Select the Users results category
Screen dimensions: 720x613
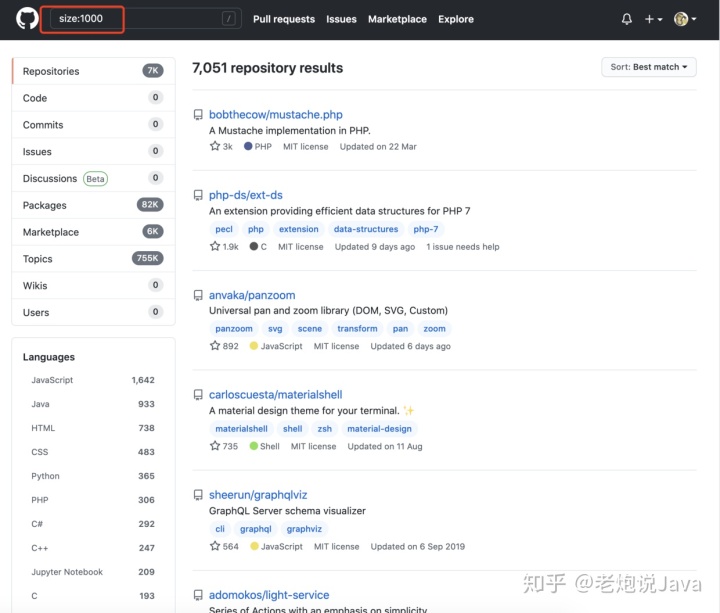pyautogui.click(x=93, y=312)
